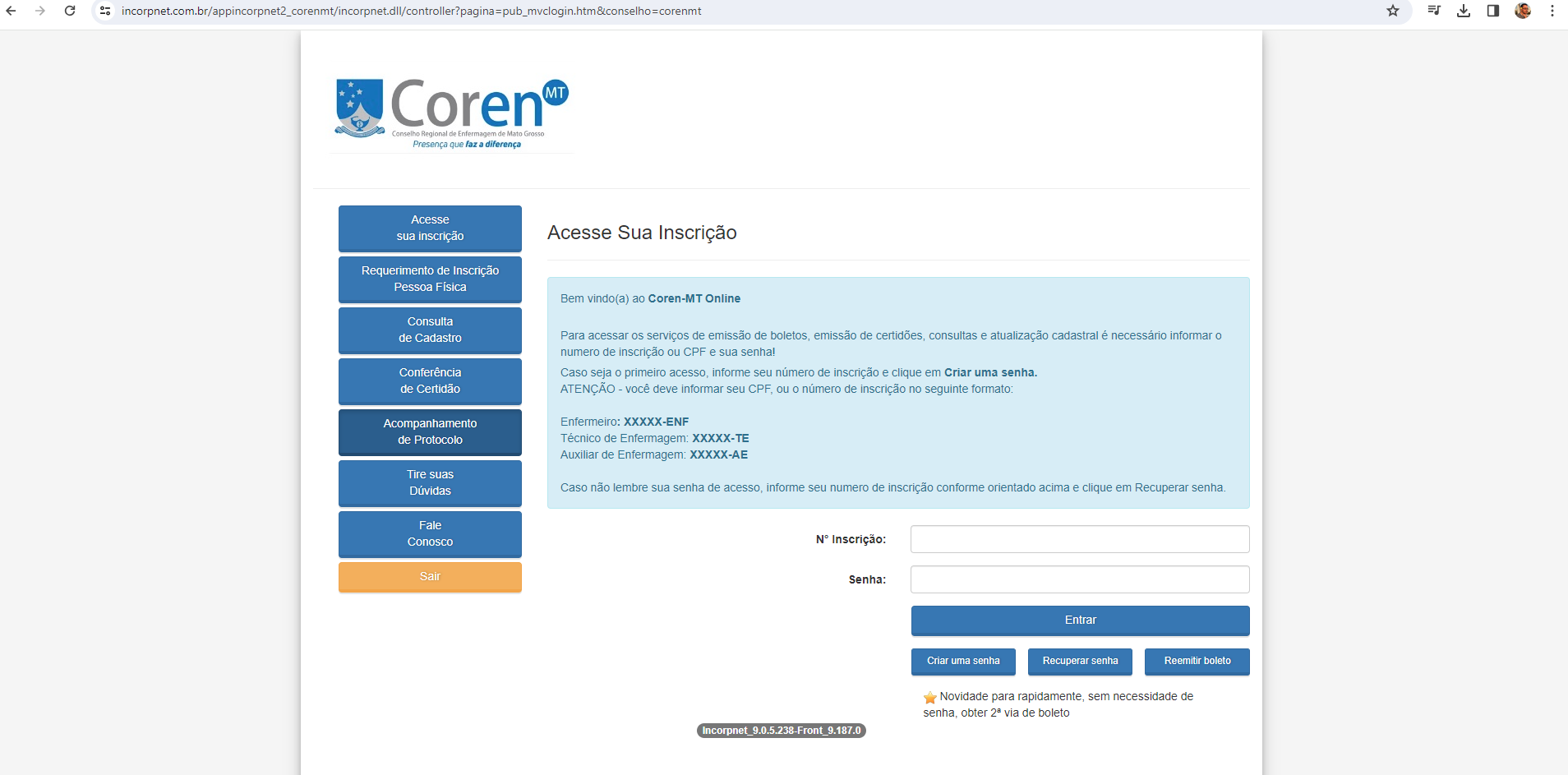Click the XXXXX-ENF format example

(656, 422)
